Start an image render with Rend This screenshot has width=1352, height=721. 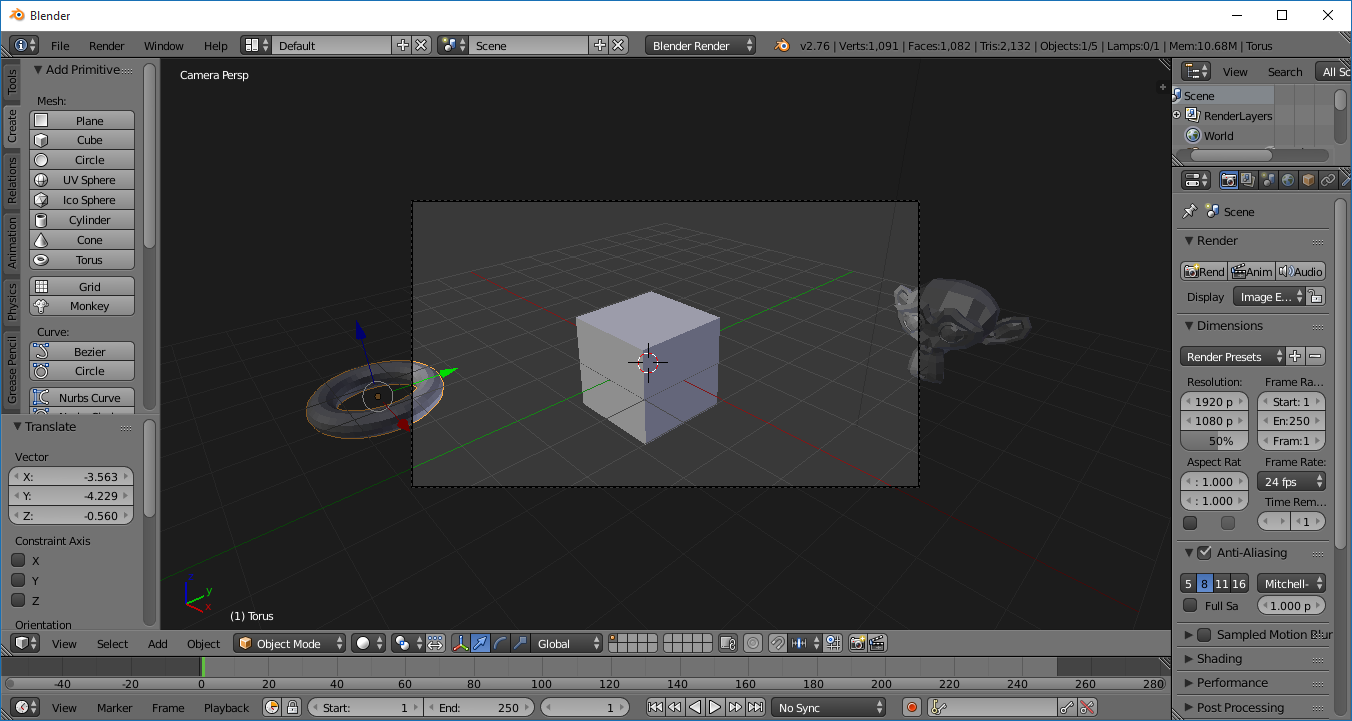tap(1204, 271)
